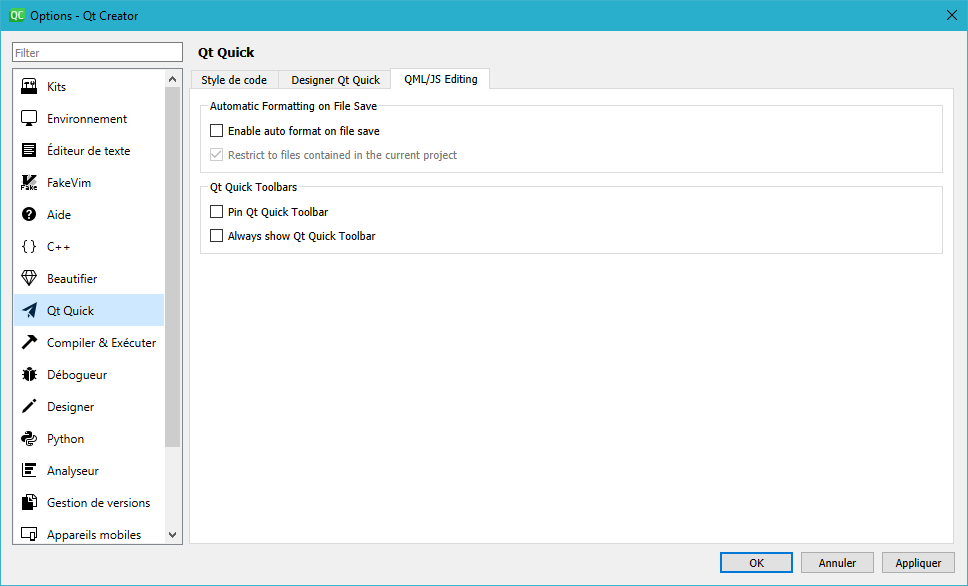Select the Appareils mobiles label
Image resolution: width=968 pixels, height=586 pixels.
[94, 535]
